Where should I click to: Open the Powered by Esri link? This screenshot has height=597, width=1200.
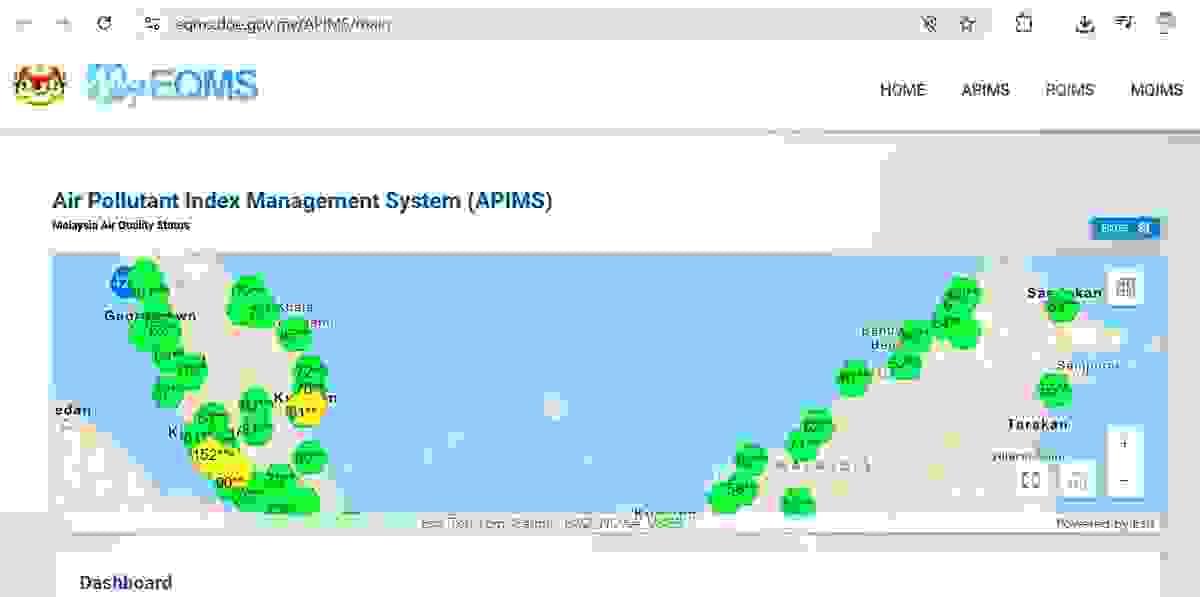(x=1106, y=523)
